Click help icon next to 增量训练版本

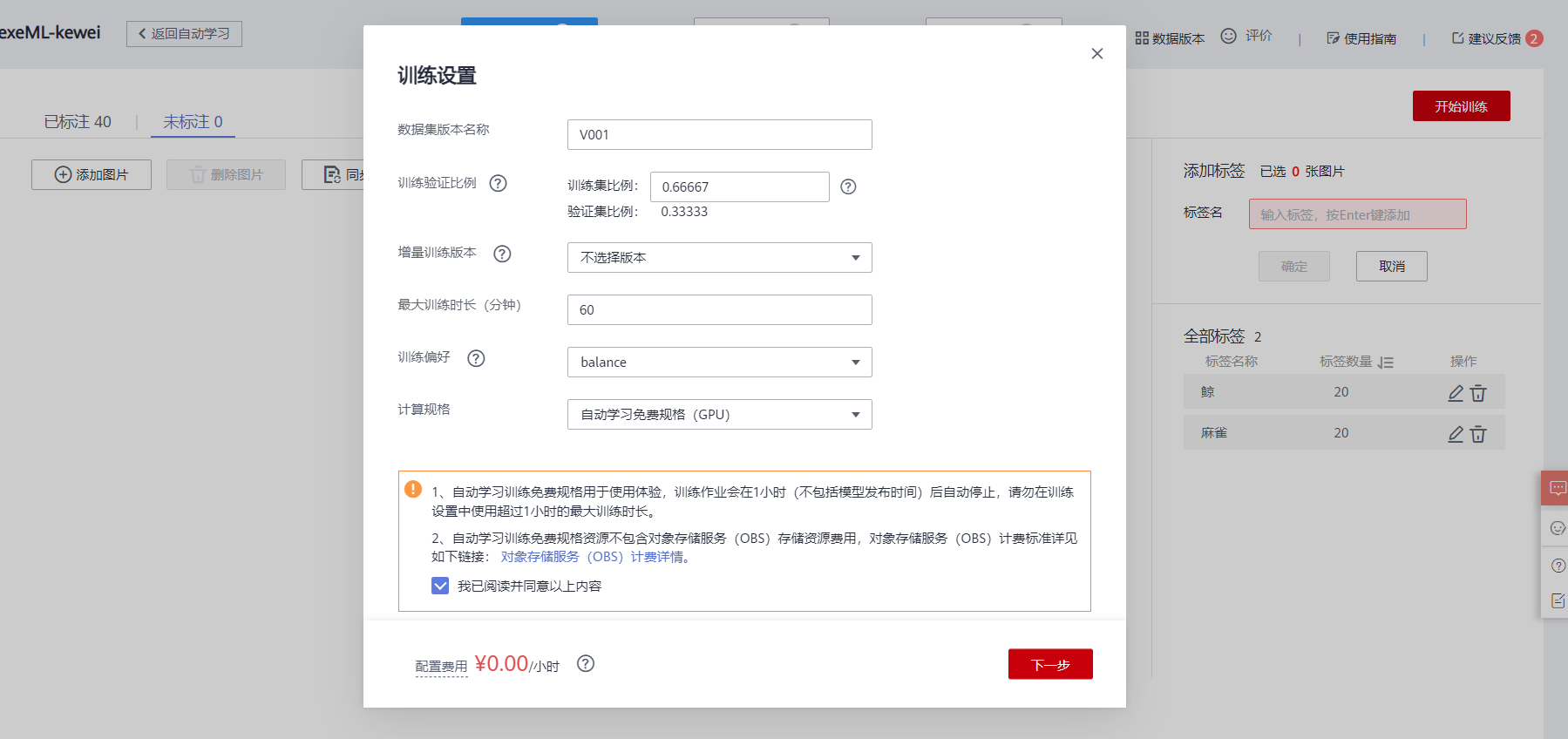(x=502, y=254)
